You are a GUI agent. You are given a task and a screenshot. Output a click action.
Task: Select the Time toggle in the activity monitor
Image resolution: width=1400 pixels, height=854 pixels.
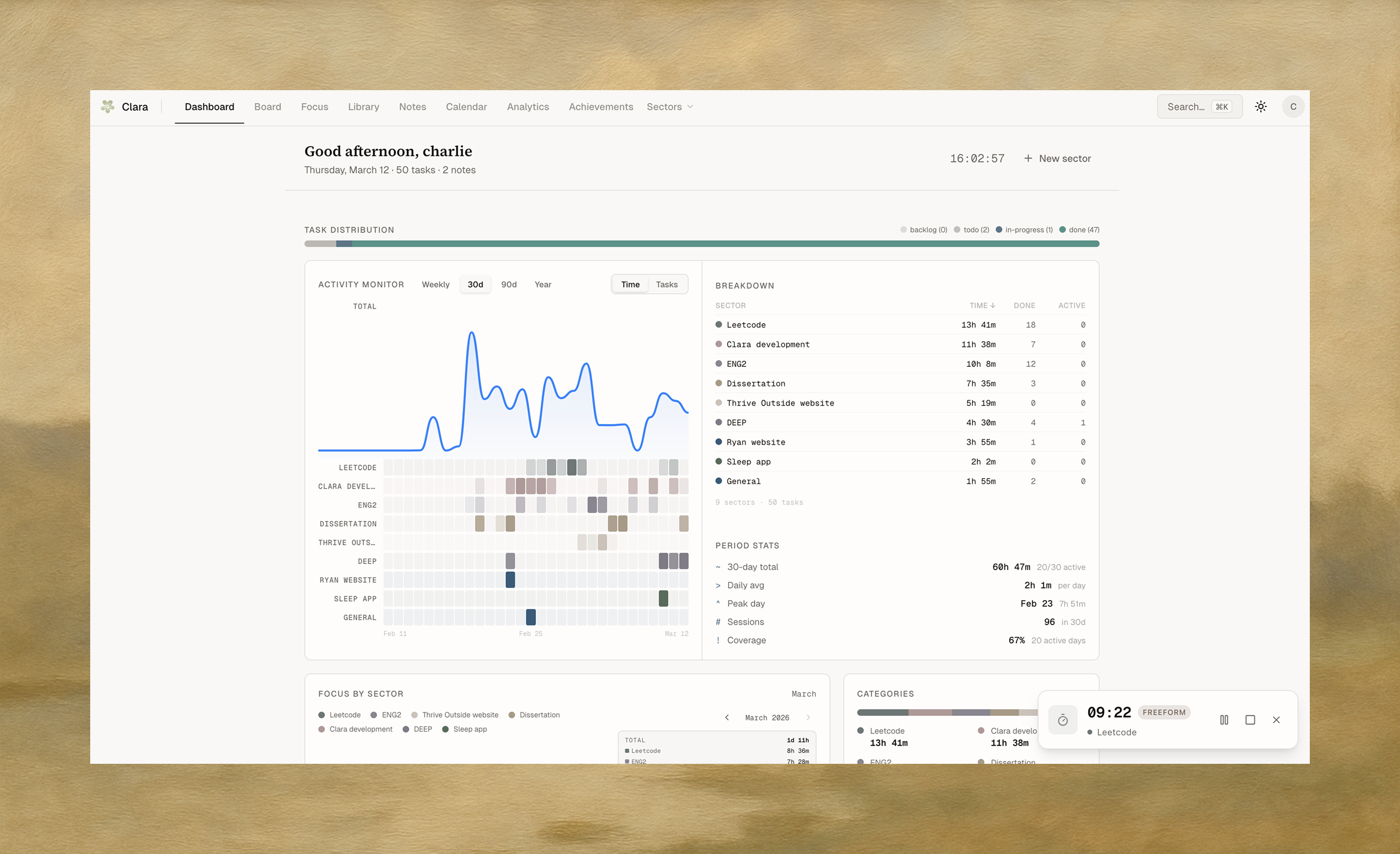[x=630, y=284]
